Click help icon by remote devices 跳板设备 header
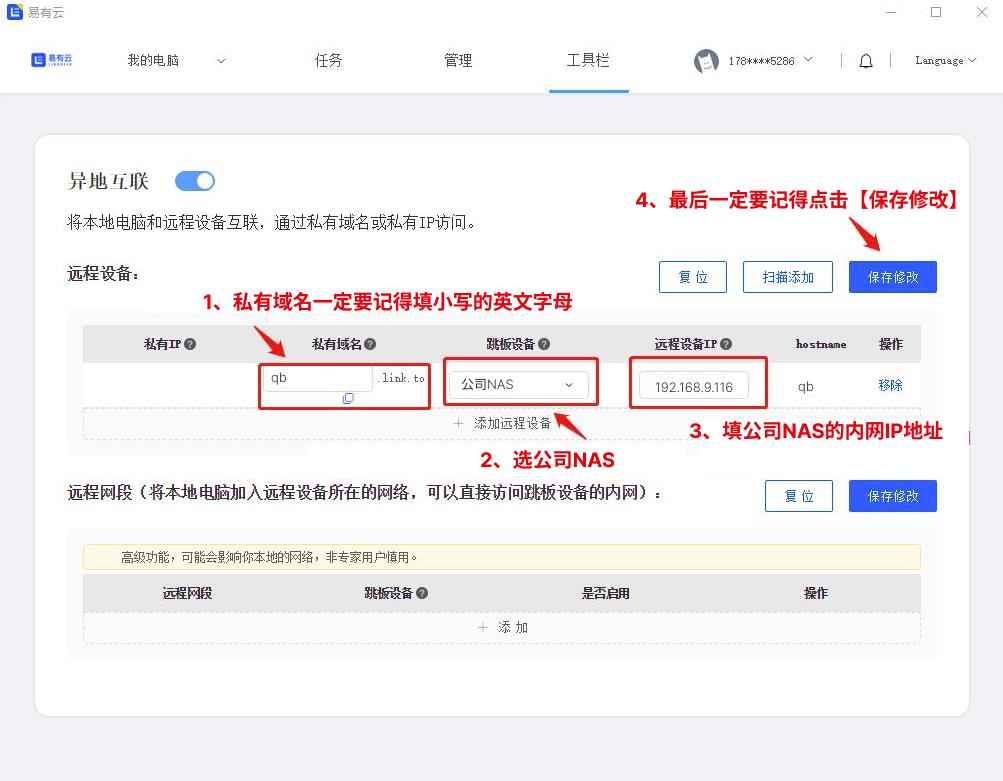This screenshot has width=1003, height=781. [x=544, y=344]
